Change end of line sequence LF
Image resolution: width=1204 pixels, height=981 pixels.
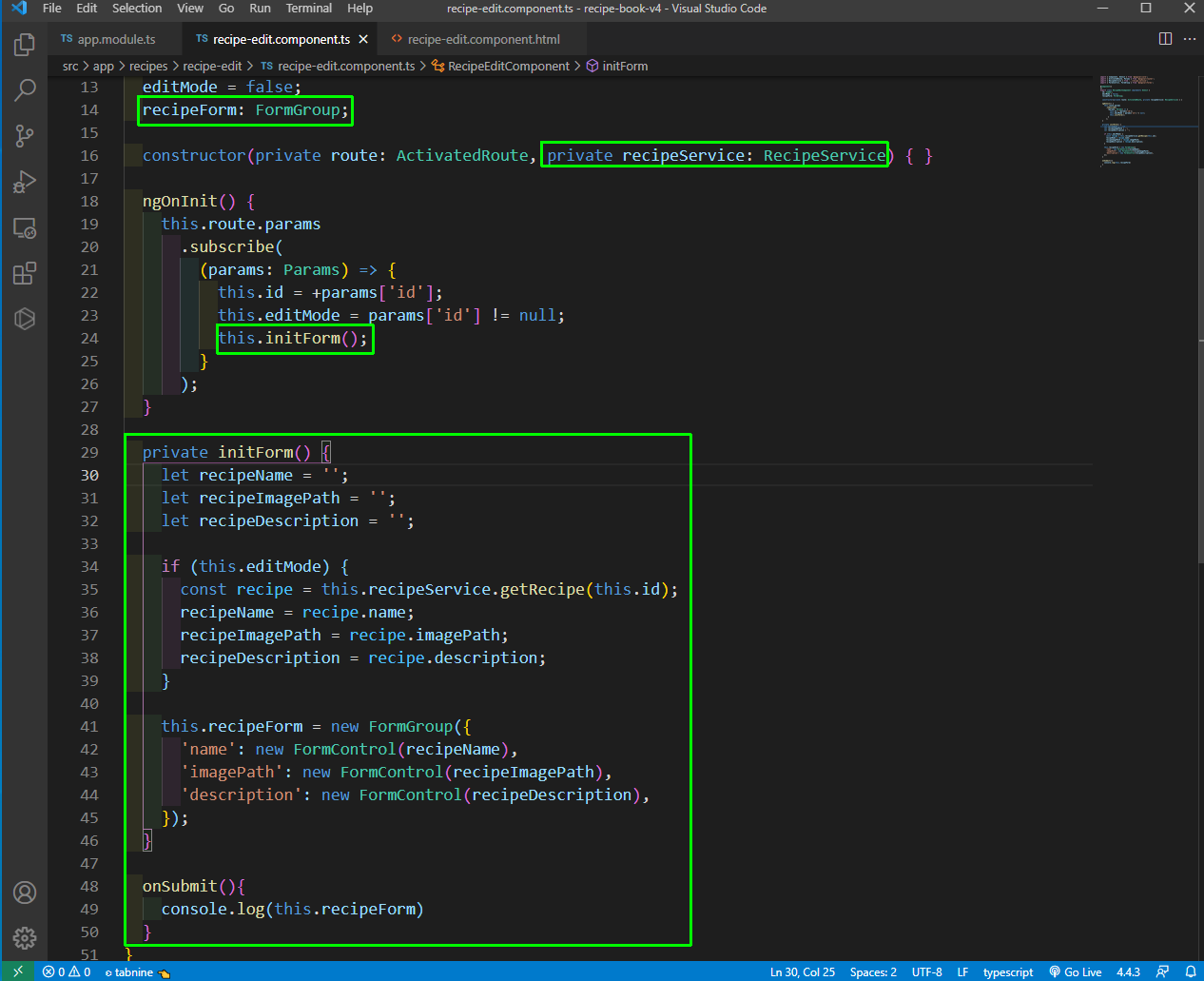pos(962,971)
